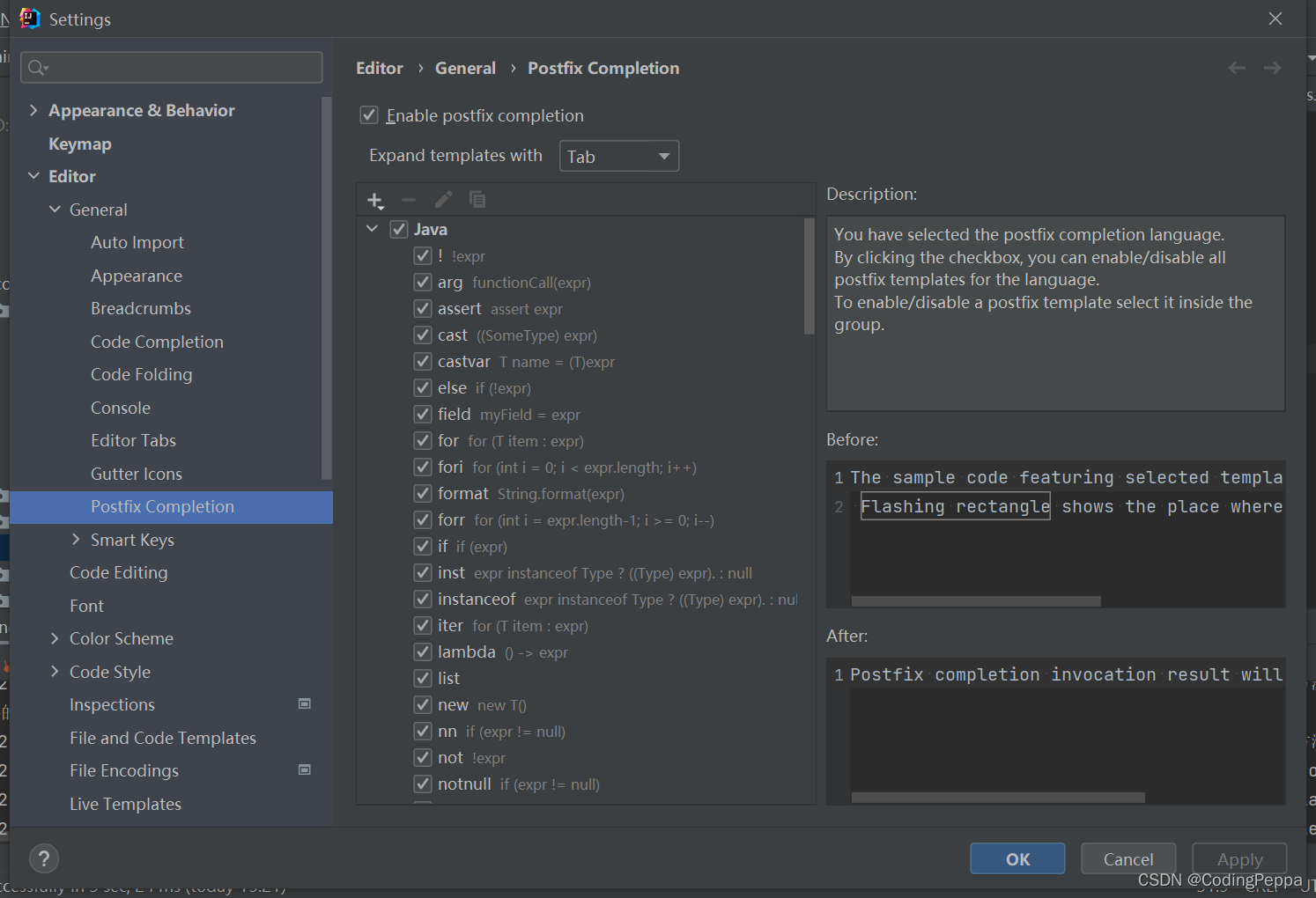1316x898 pixels.
Task: Click the template list vertical scrollbar
Action: tap(810, 276)
